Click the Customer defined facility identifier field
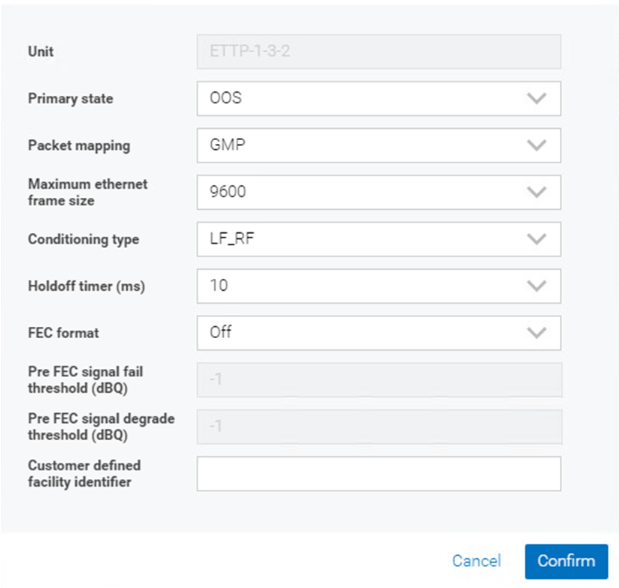 pyautogui.click(x=378, y=474)
